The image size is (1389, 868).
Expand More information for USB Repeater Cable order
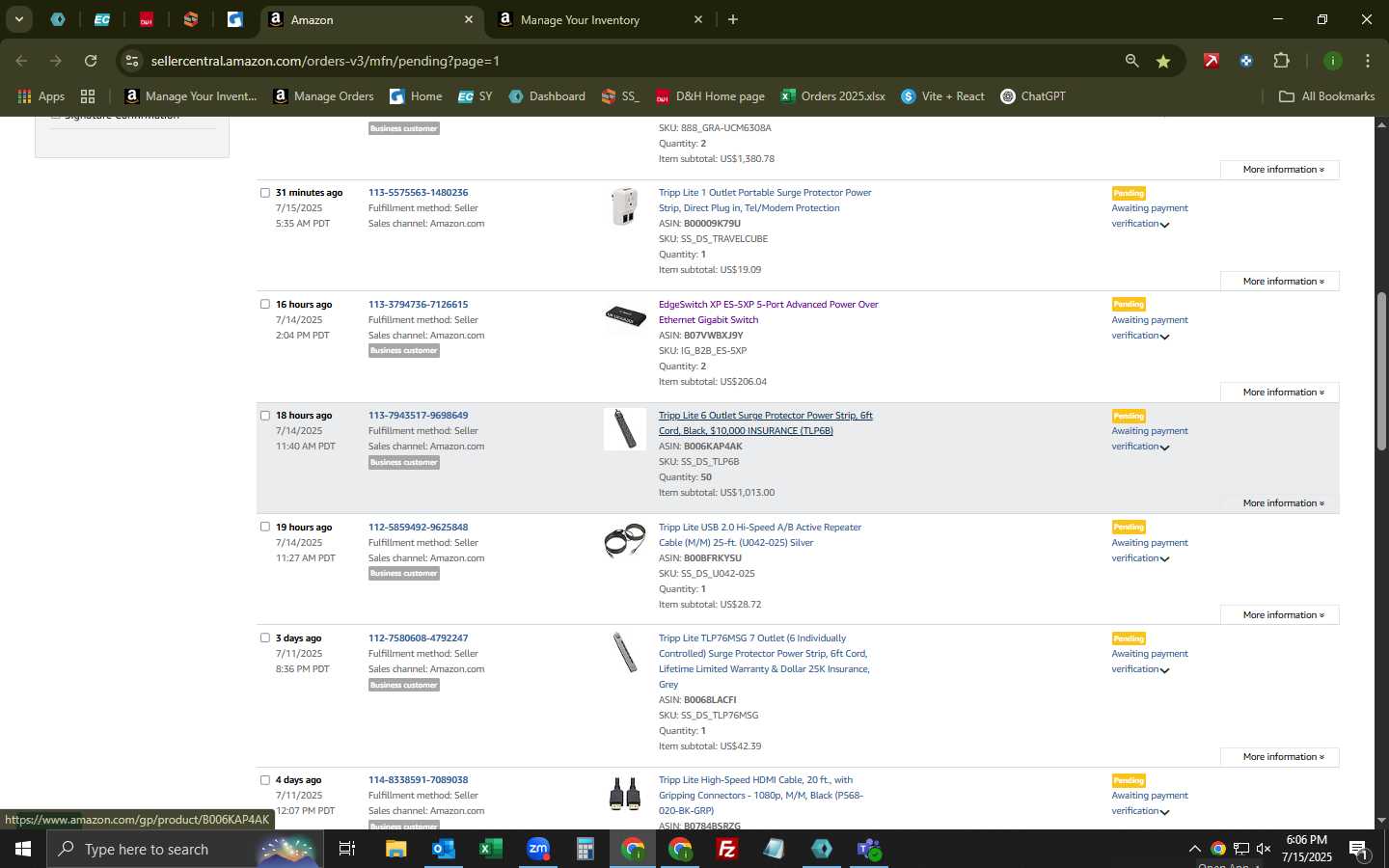point(1280,615)
